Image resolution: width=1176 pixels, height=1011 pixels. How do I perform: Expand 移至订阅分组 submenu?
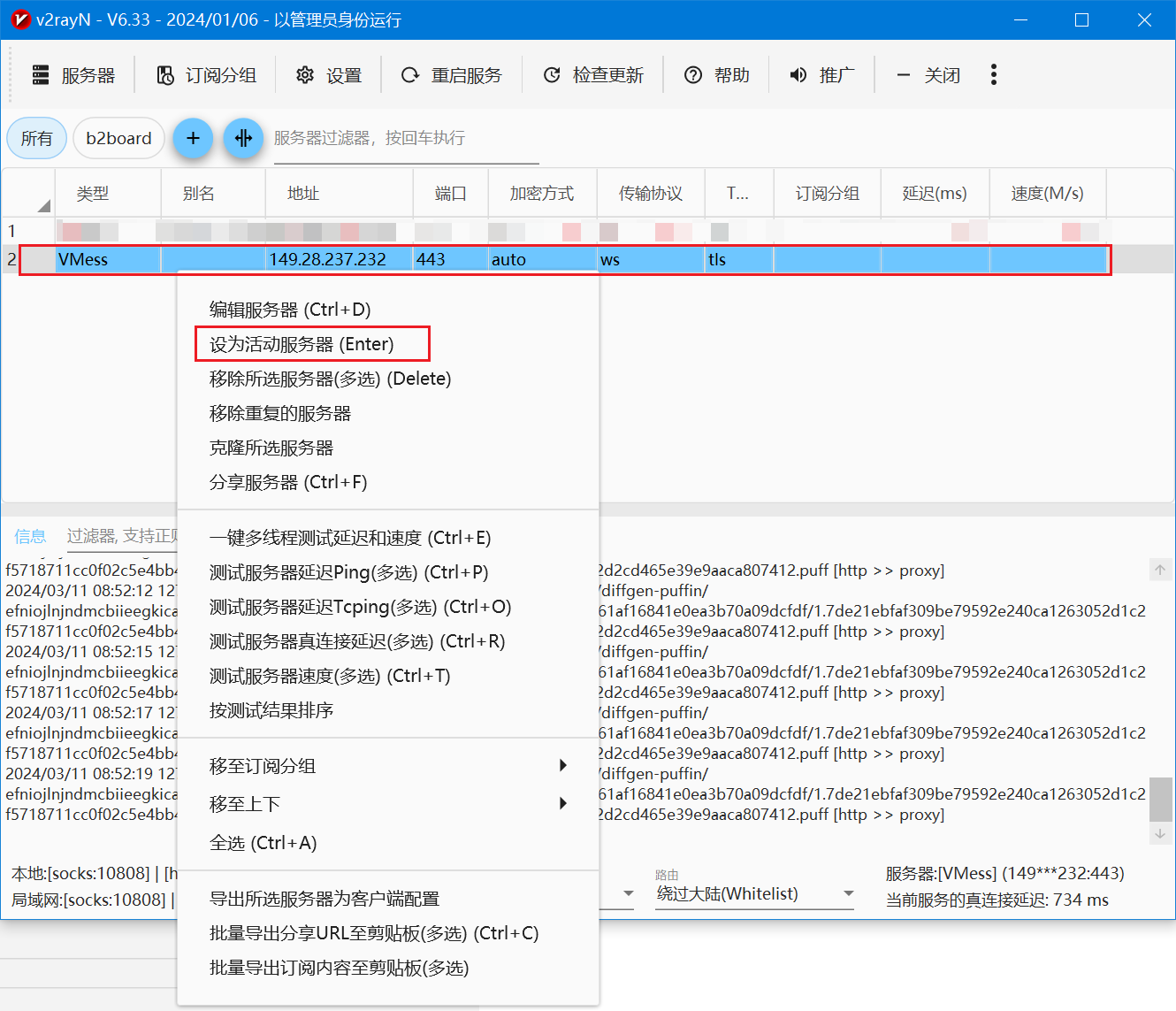click(387, 766)
